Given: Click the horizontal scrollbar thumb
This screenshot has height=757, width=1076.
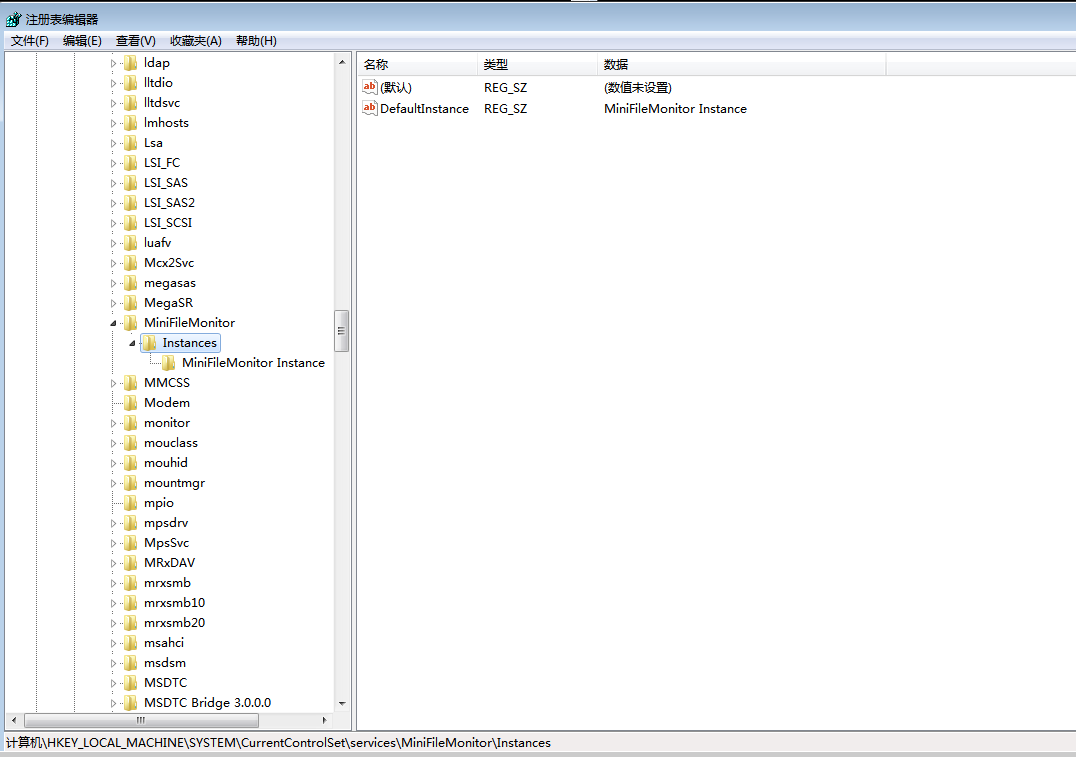Looking at the screenshot, I should point(141,720).
